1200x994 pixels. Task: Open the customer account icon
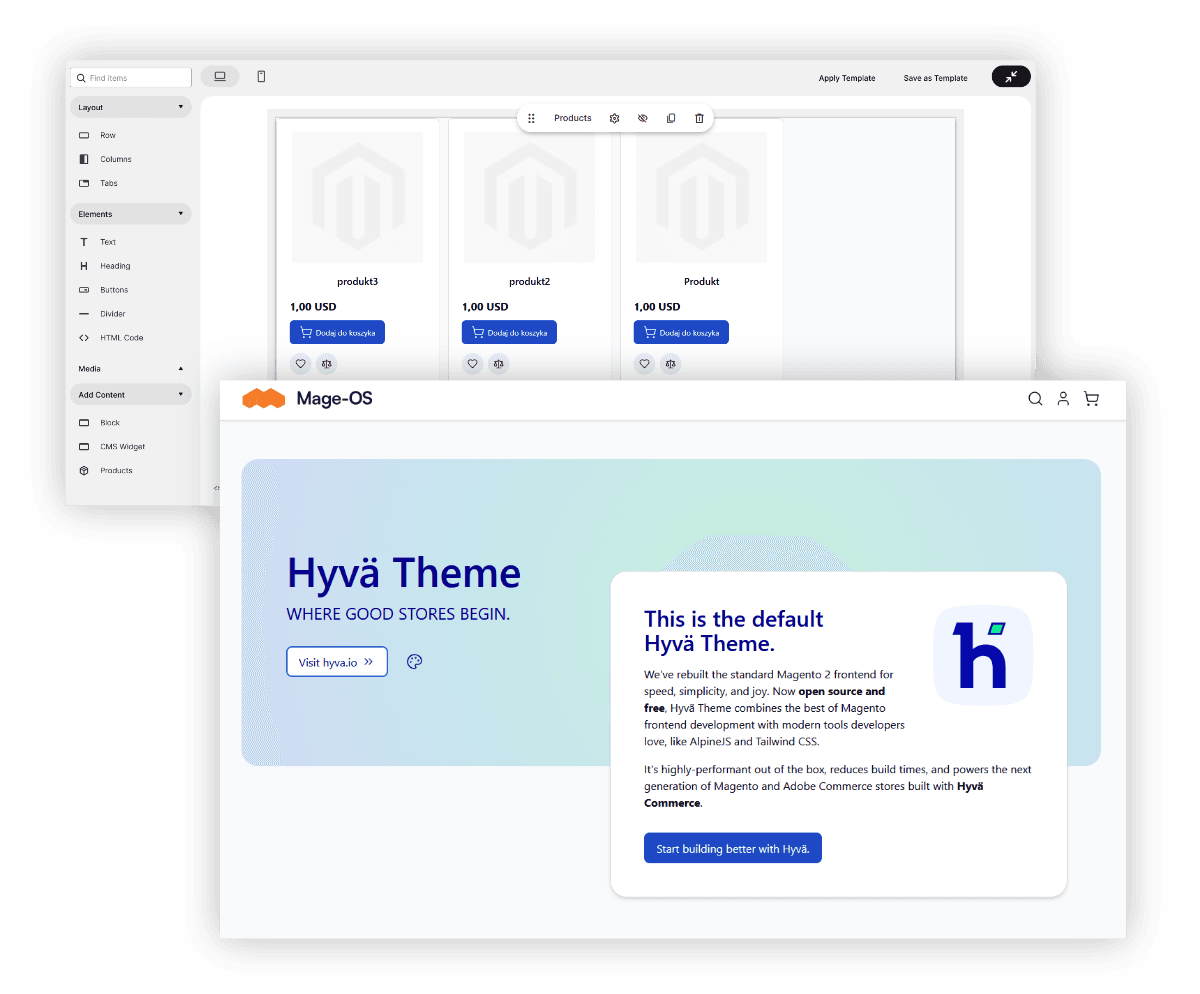click(1063, 399)
